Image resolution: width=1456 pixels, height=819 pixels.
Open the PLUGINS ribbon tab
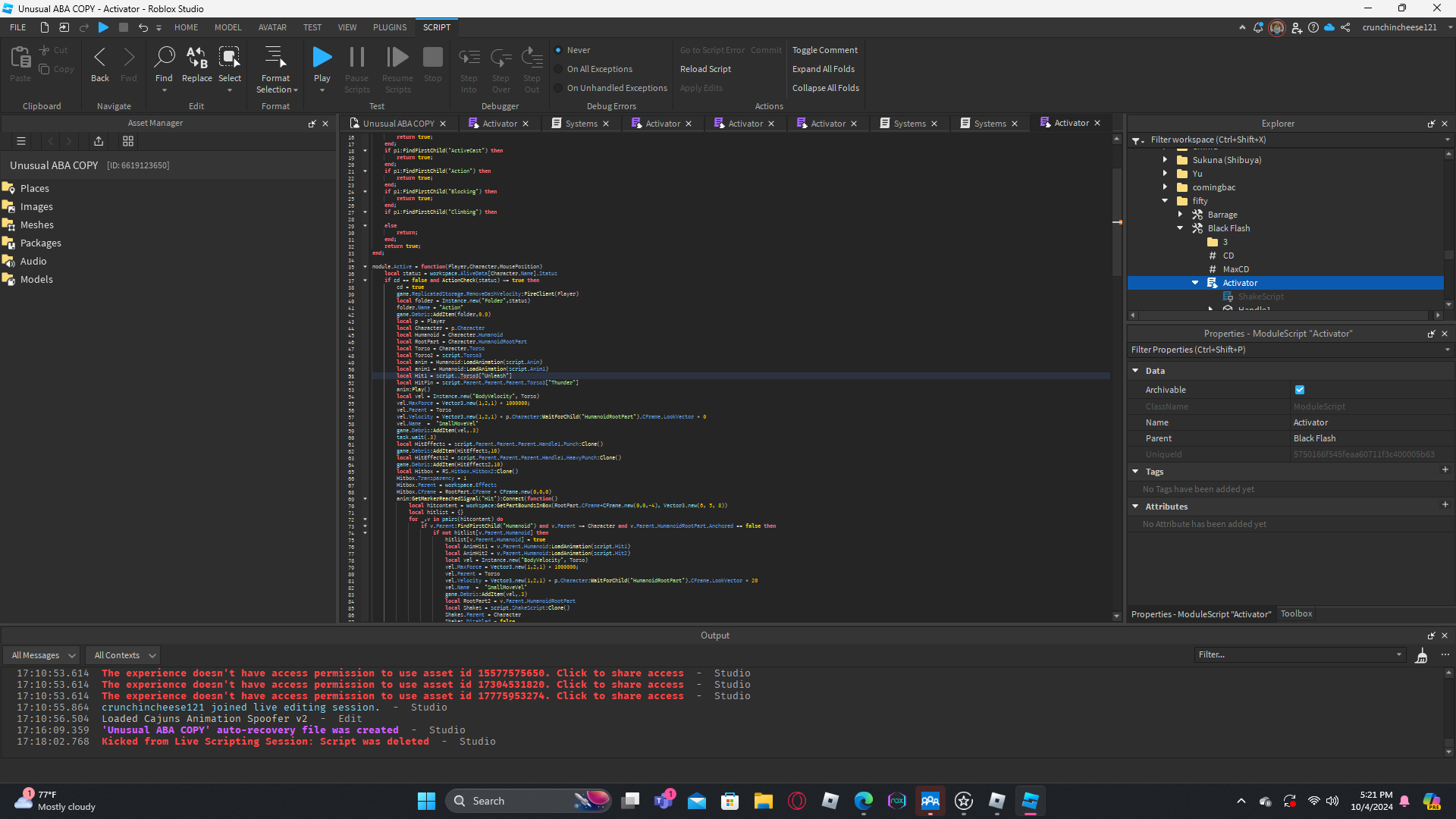[x=390, y=27]
